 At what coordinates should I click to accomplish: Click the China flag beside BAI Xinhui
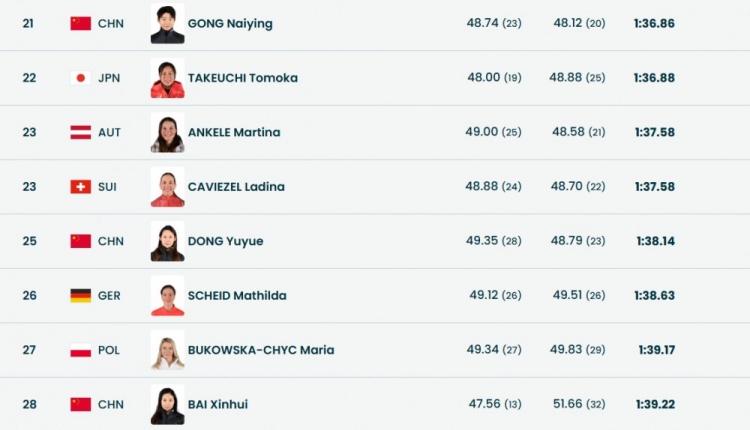[x=80, y=405]
